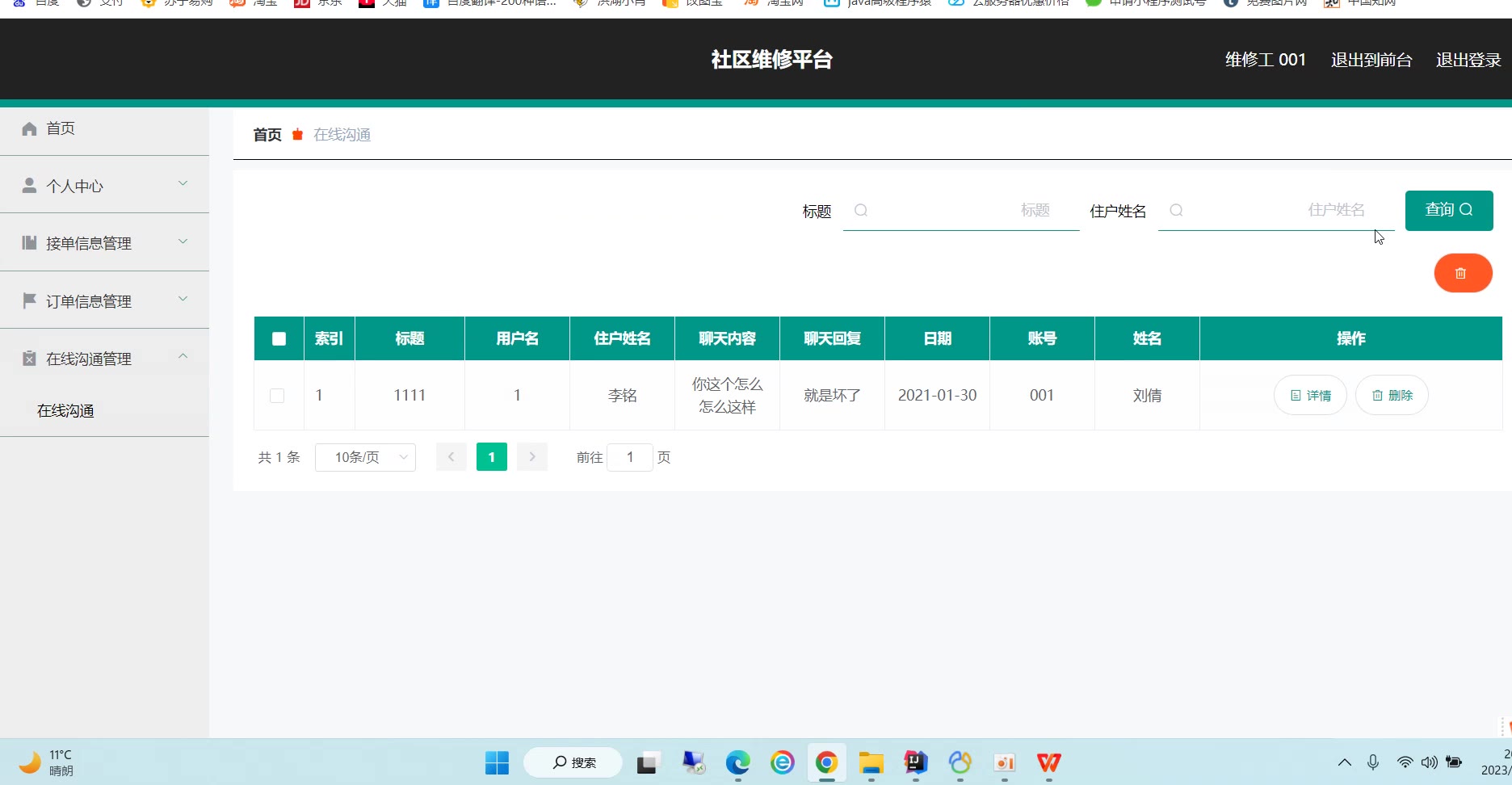Toggle the select-all checkbox in table header
The height and width of the screenshot is (785, 1512).
click(x=279, y=338)
